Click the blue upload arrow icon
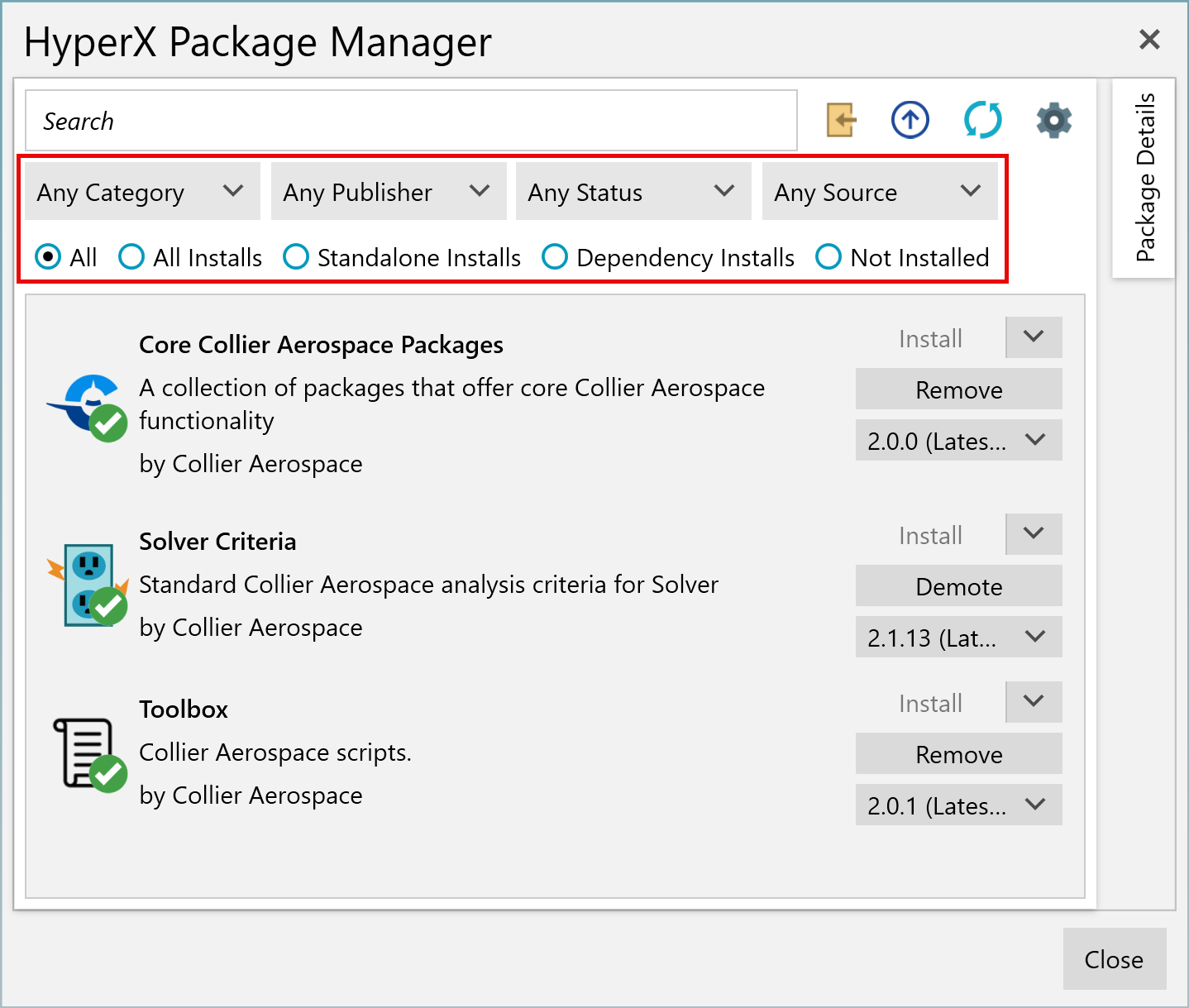This screenshot has height=1008, width=1189. 910,120
